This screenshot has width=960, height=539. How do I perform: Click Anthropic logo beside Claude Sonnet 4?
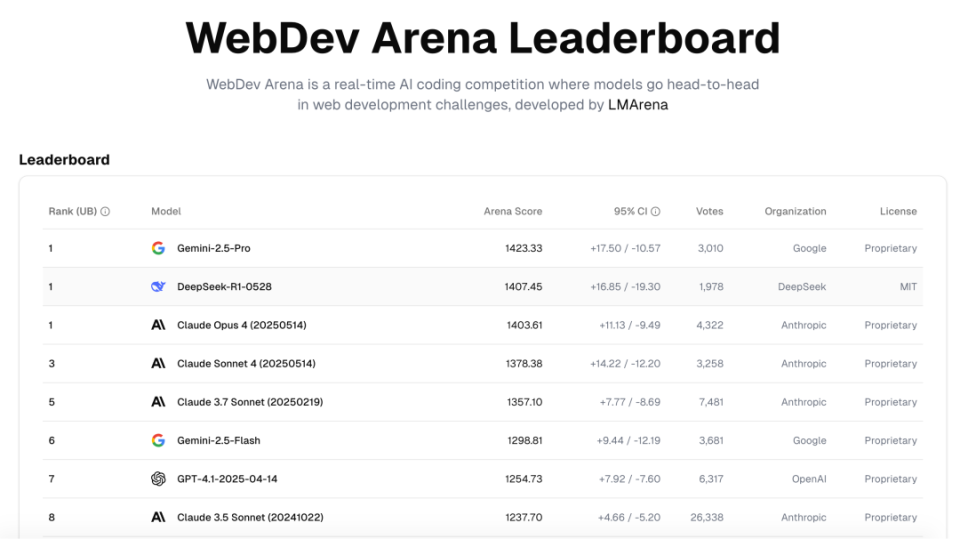(x=159, y=364)
